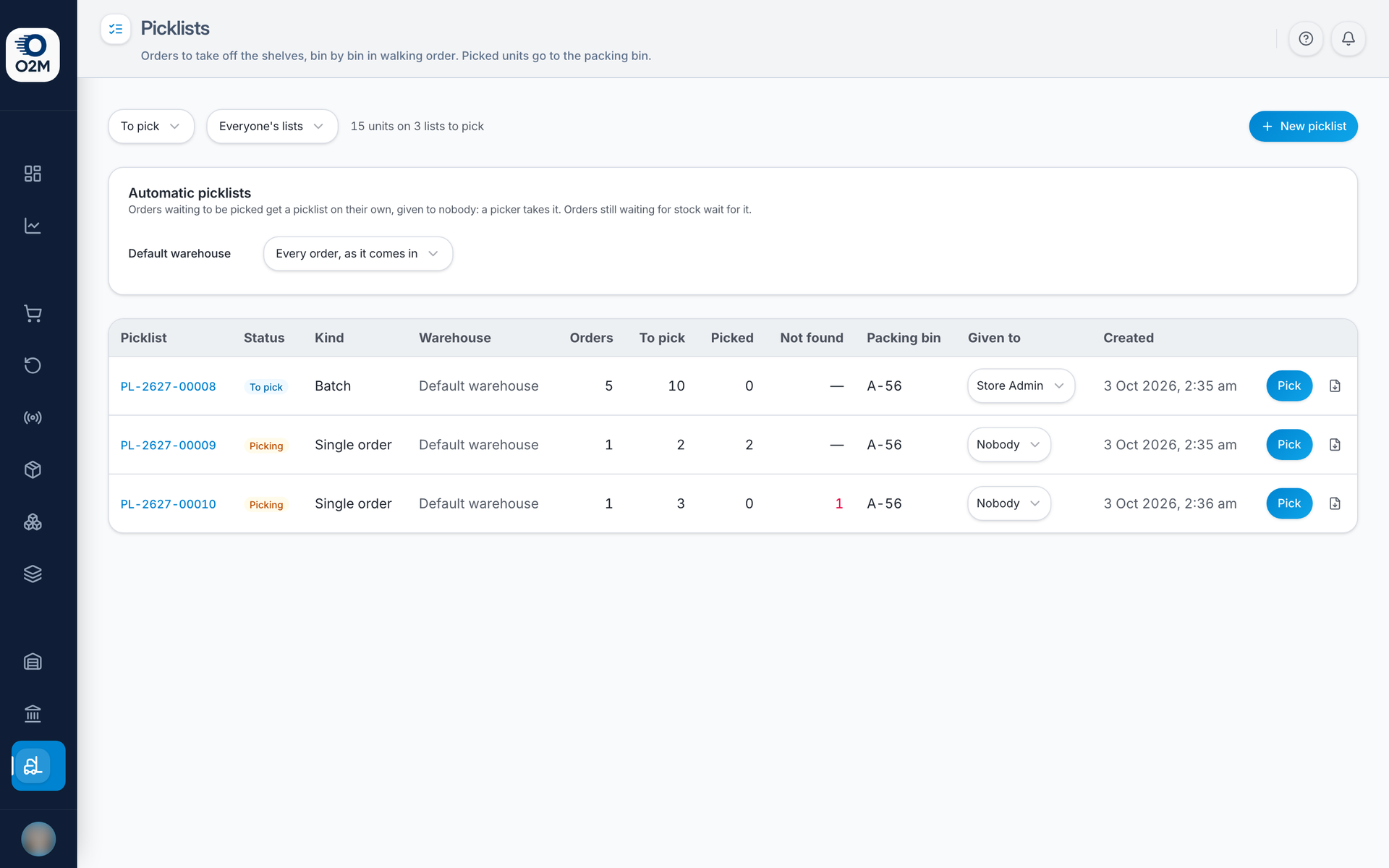This screenshot has width=1389, height=868.
Task: Open picklist PL-2627-00009 link
Action: 168,445
